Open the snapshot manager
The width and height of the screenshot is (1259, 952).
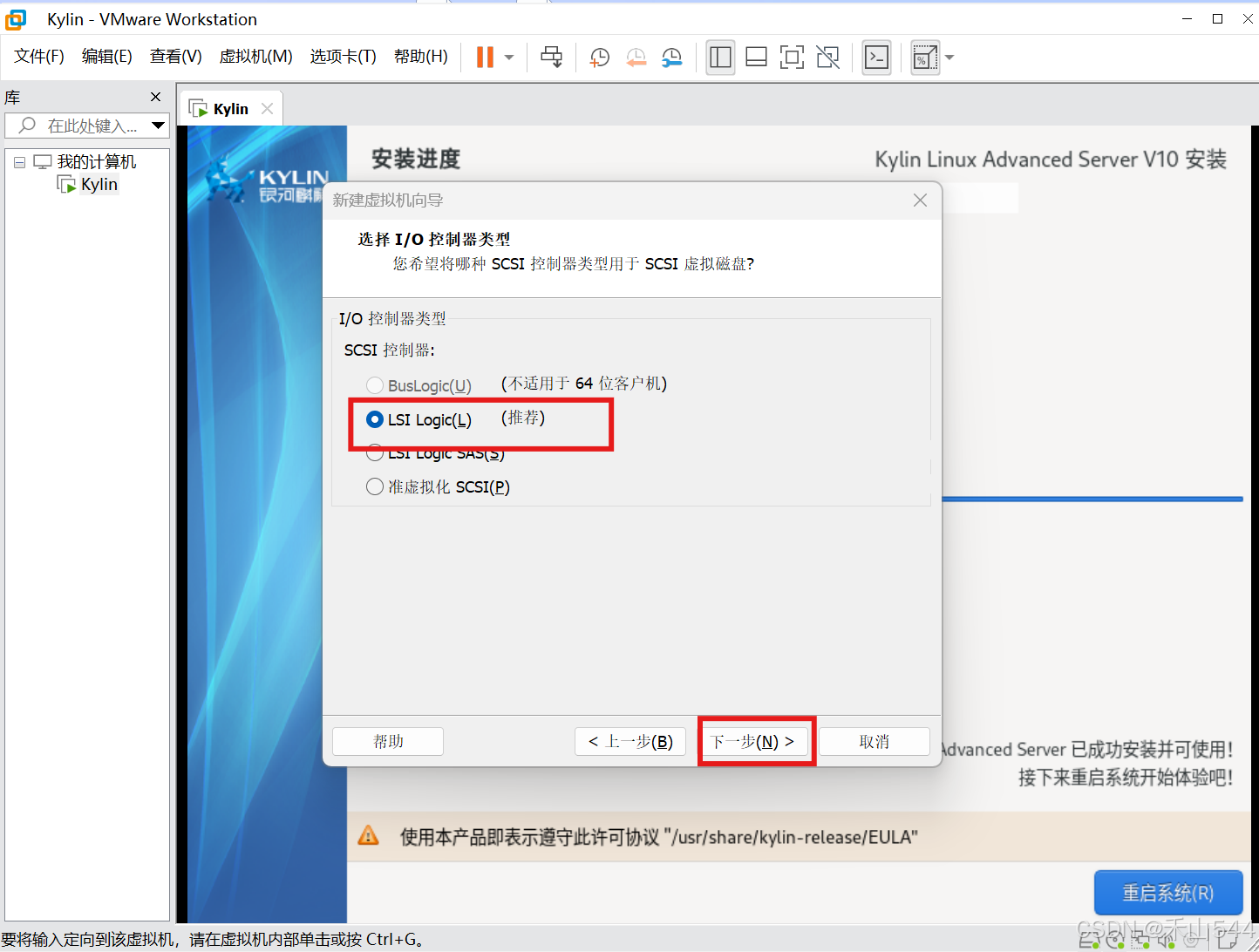[x=672, y=58]
